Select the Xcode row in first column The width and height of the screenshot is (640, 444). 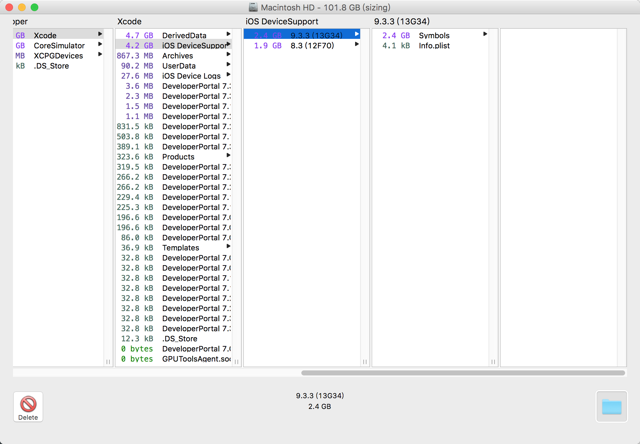click(58, 35)
